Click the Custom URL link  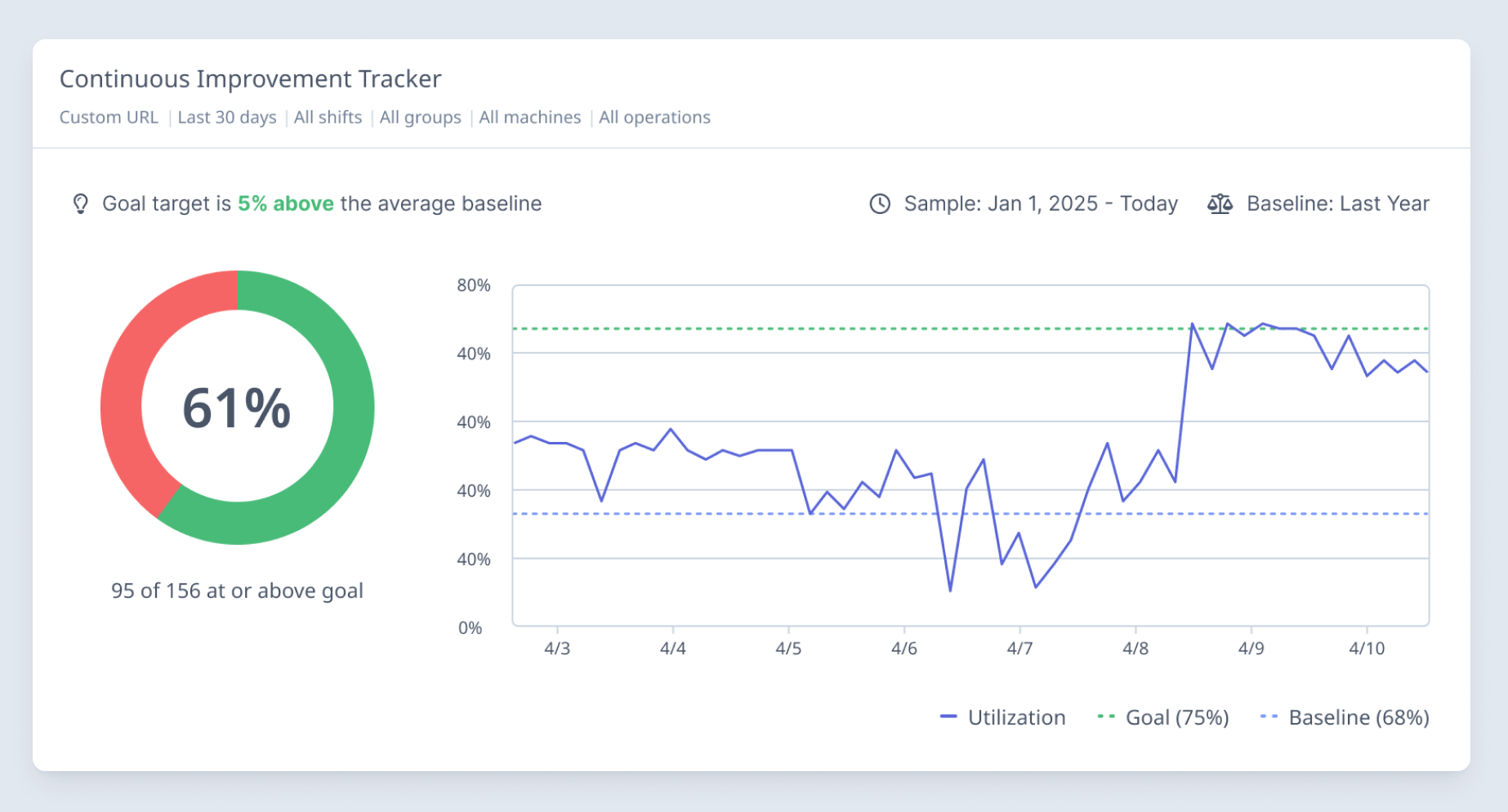click(108, 117)
